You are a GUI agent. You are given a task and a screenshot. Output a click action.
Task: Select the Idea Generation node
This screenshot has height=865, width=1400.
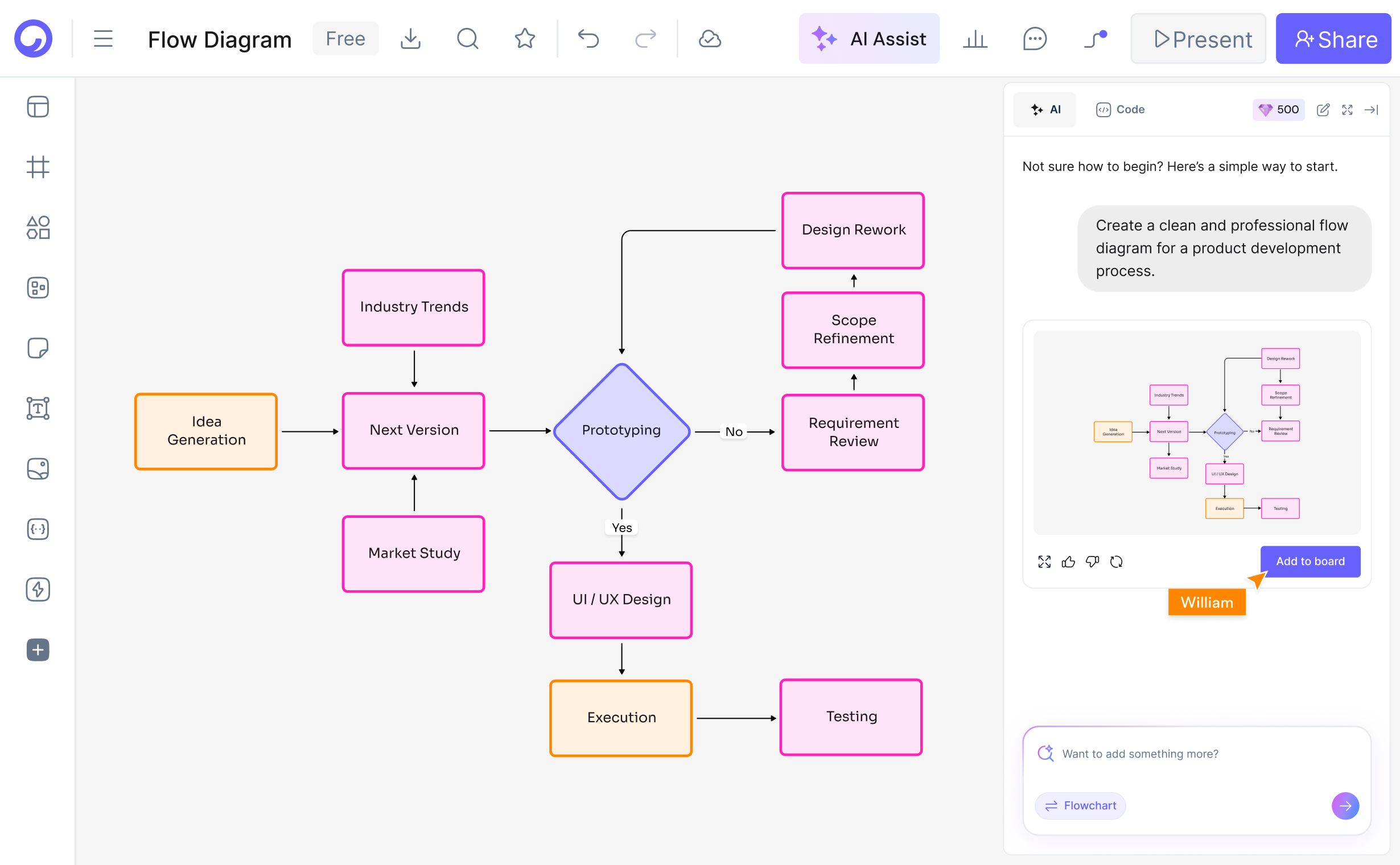coord(206,431)
